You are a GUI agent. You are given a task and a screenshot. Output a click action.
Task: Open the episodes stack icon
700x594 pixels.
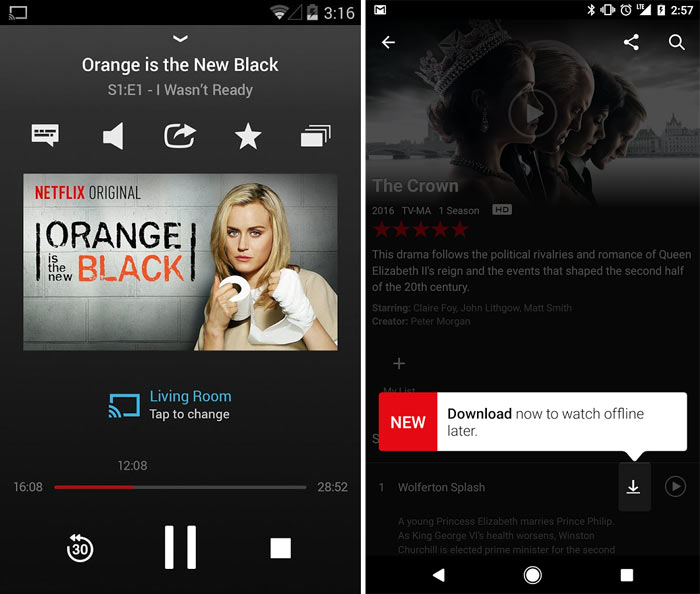[316, 136]
